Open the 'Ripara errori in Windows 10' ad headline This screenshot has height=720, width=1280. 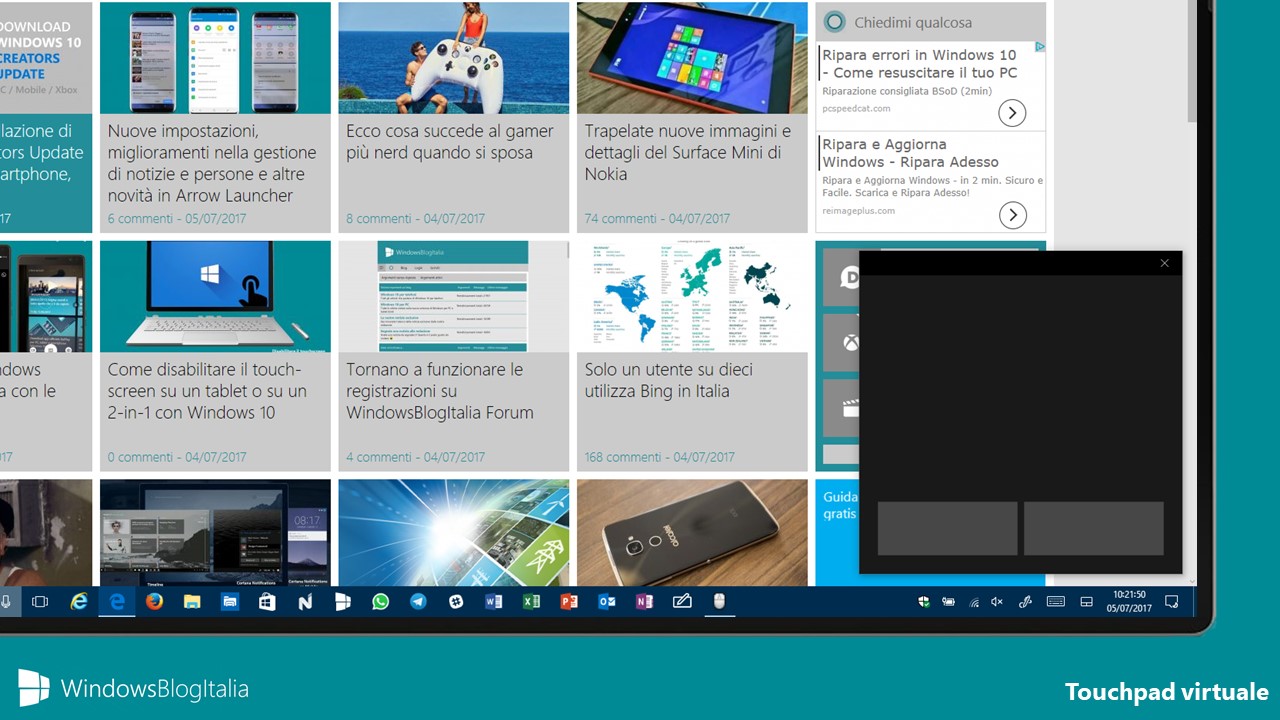[920, 64]
